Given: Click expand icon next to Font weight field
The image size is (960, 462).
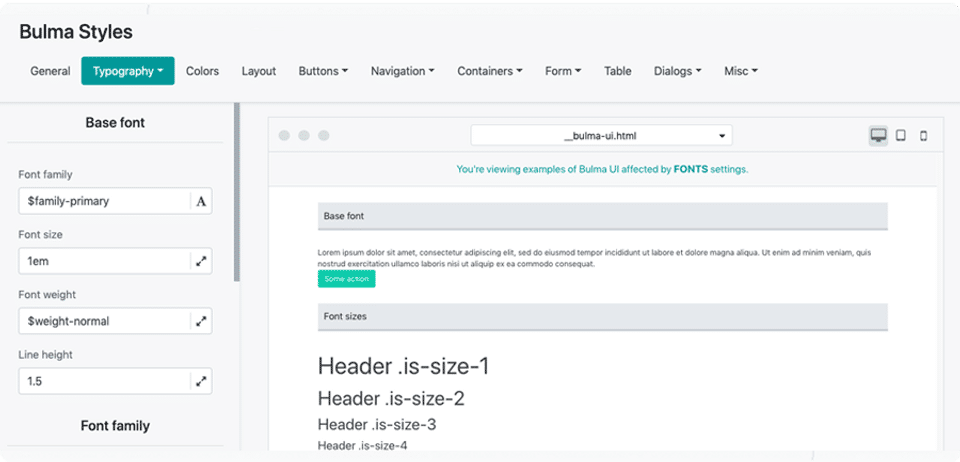Looking at the screenshot, I should click(x=201, y=321).
